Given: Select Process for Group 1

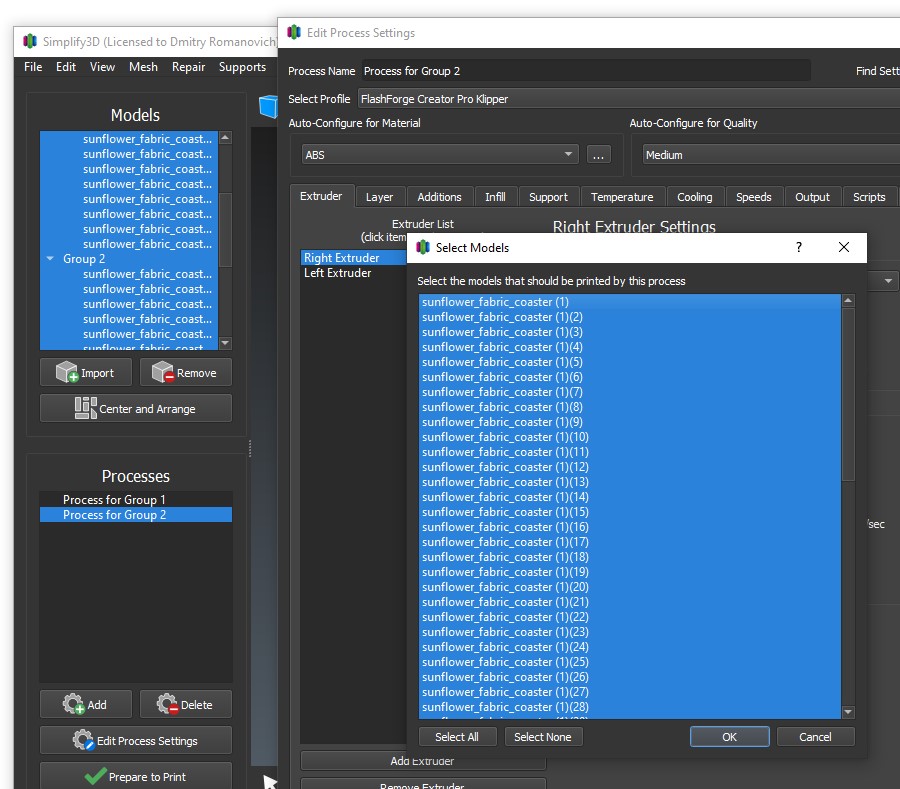Looking at the screenshot, I should tap(136, 500).
